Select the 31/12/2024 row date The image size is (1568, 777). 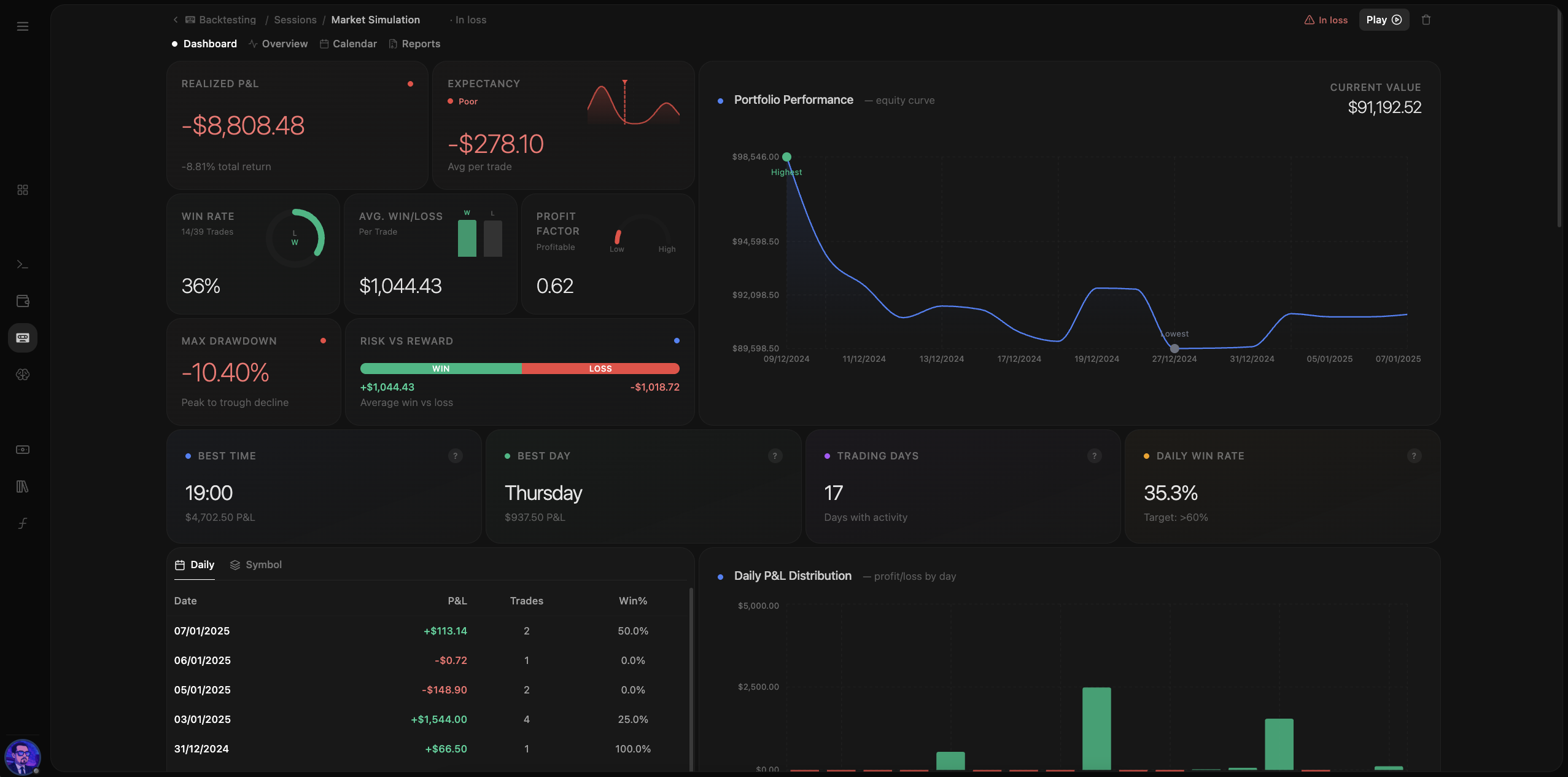click(x=201, y=749)
